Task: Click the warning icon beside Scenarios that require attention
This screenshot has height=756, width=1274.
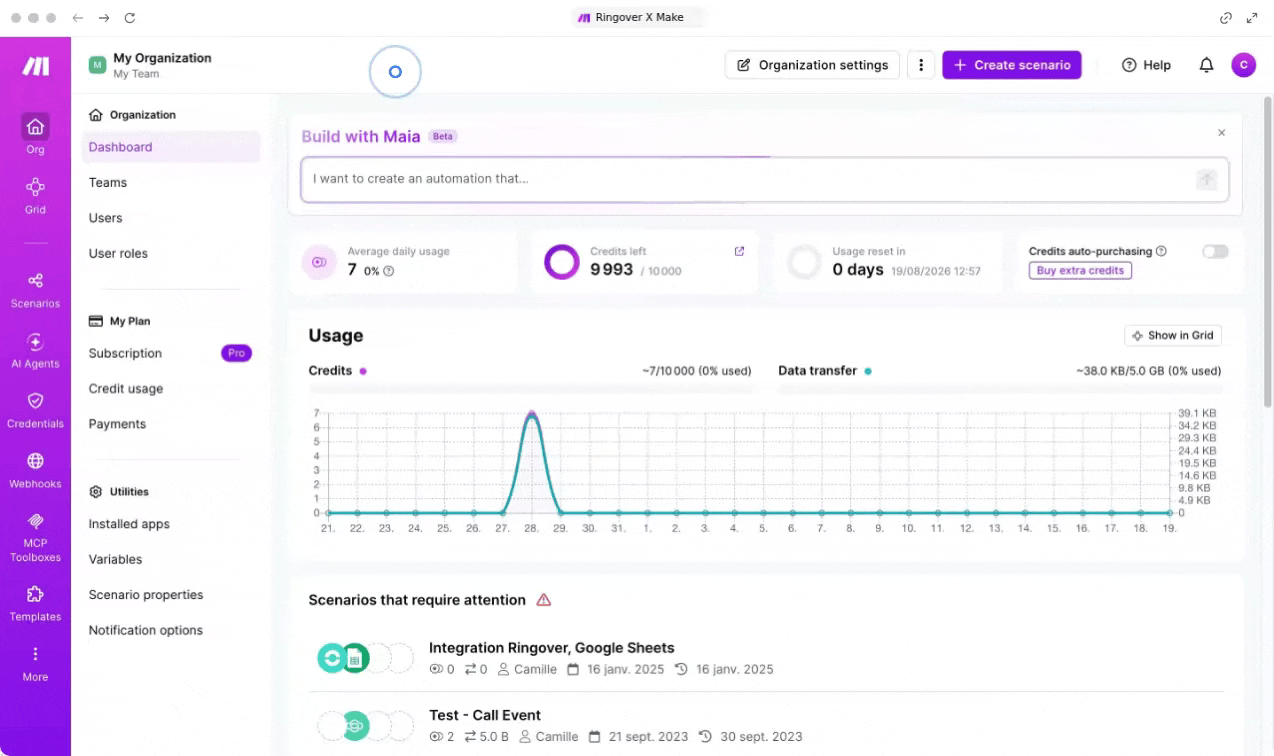Action: [544, 600]
